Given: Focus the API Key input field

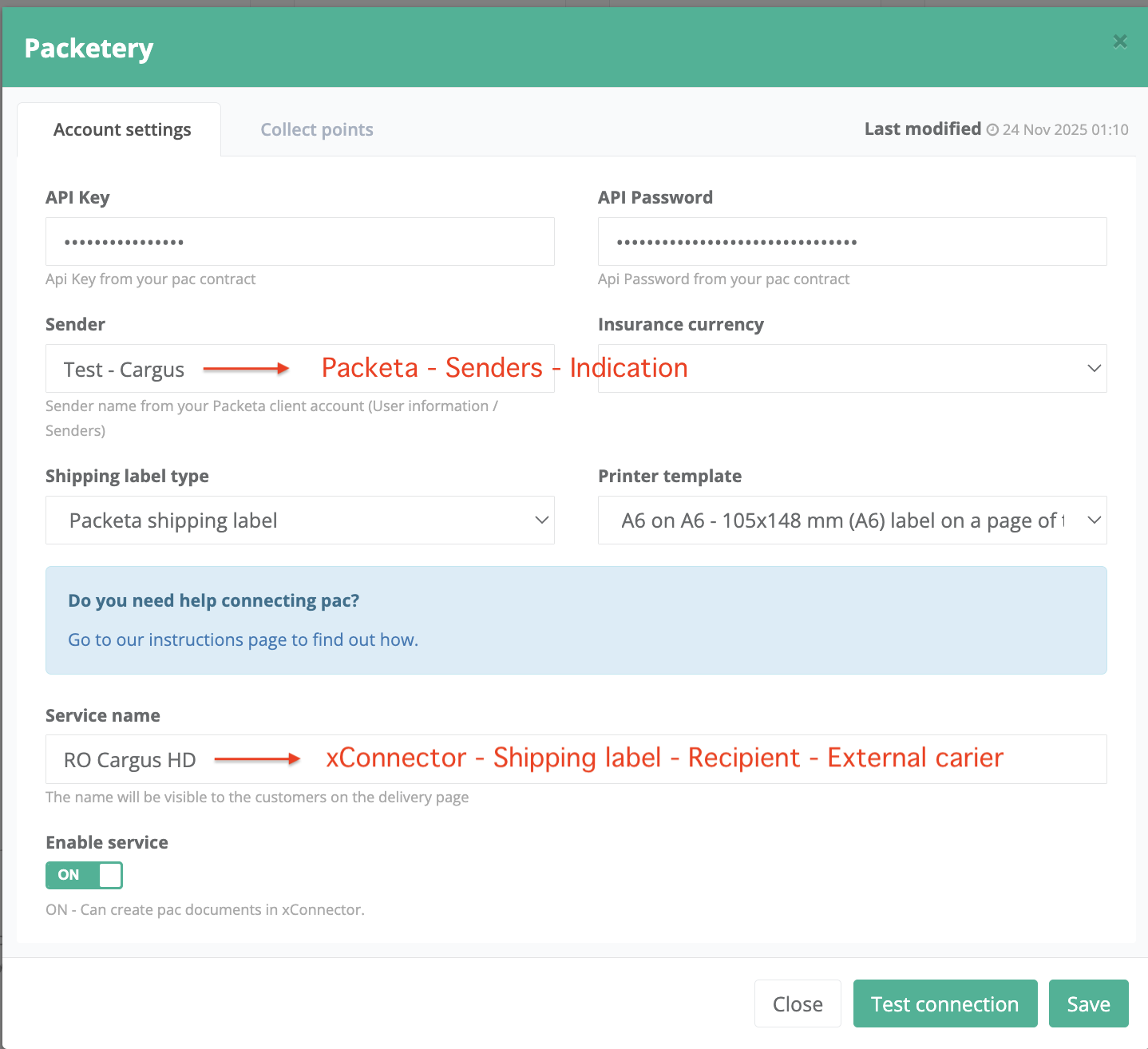Looking at the screenshot, I should (x=300, y=241).
